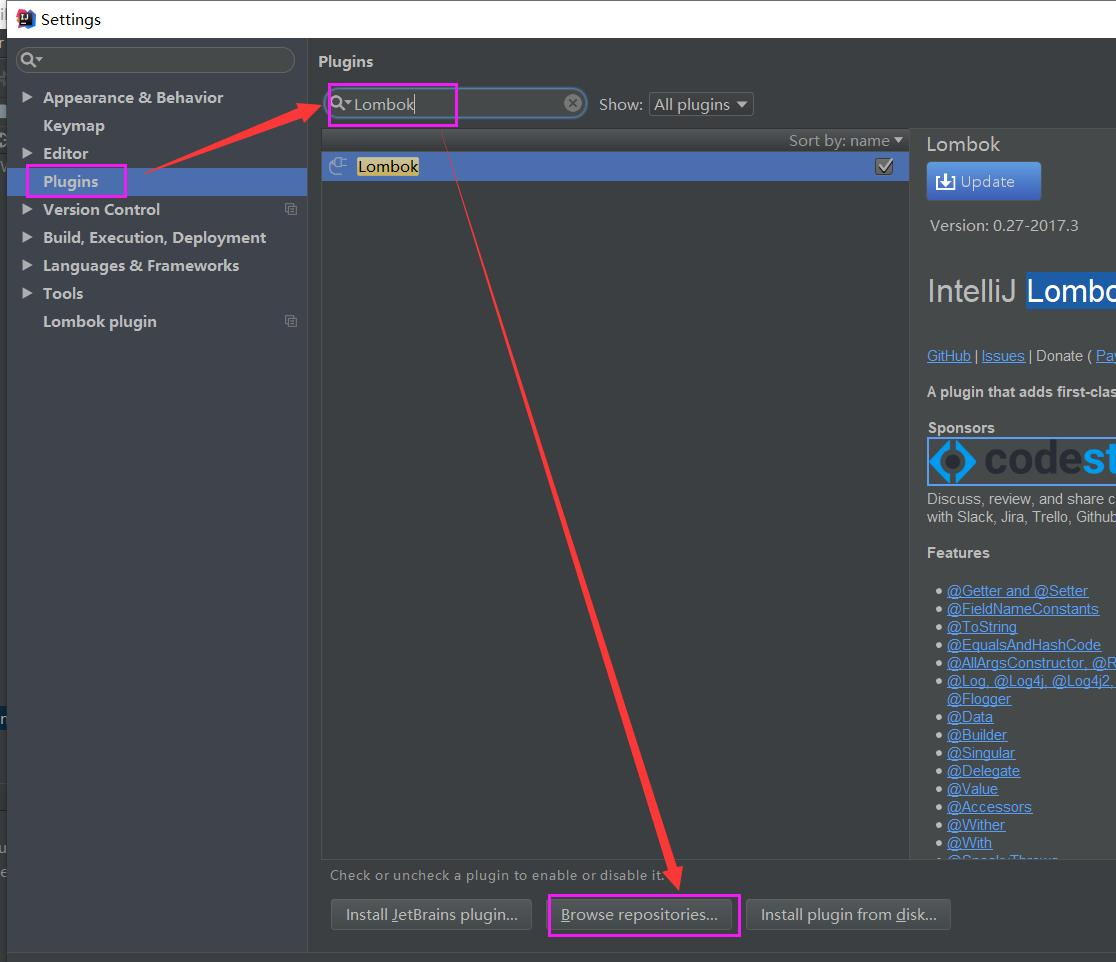Select Keymap in the settings tree

[73, 126]
